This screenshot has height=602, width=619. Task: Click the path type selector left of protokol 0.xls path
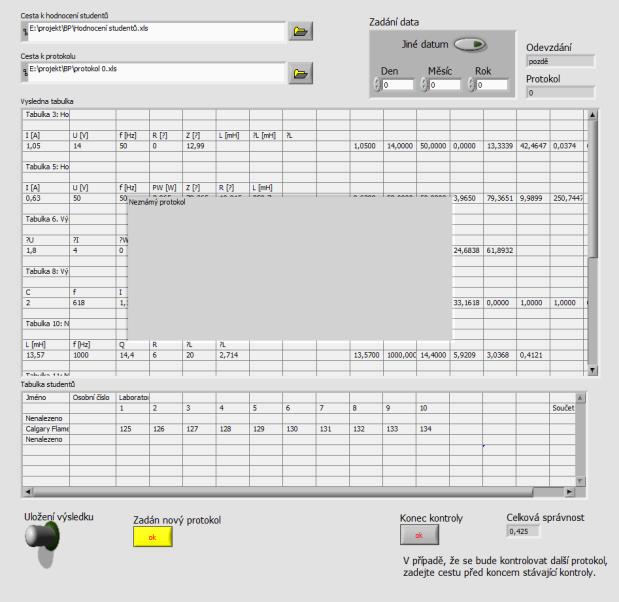tap(25, 72)
